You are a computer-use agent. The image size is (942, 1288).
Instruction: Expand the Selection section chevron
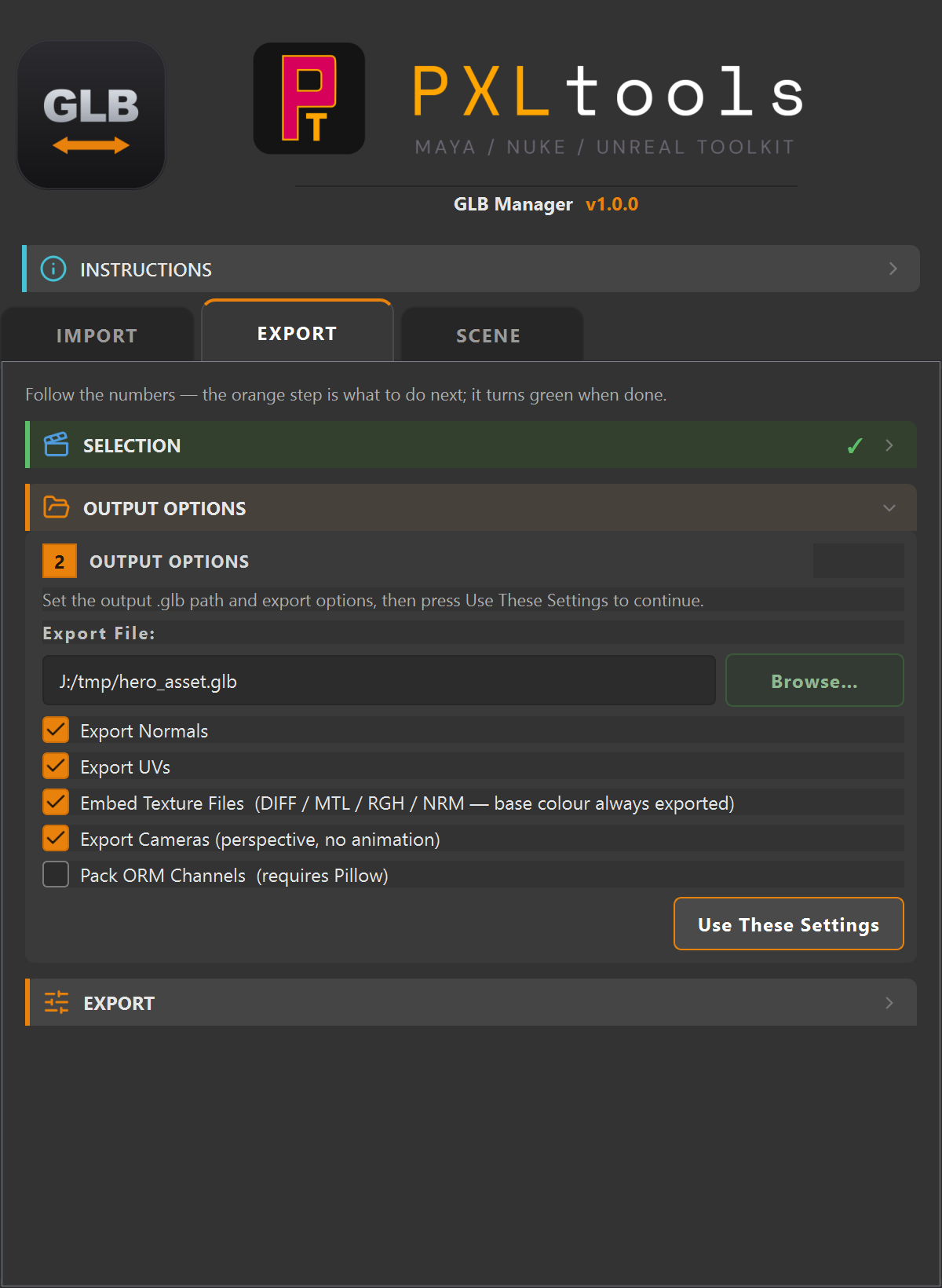(x=889, y=445)
